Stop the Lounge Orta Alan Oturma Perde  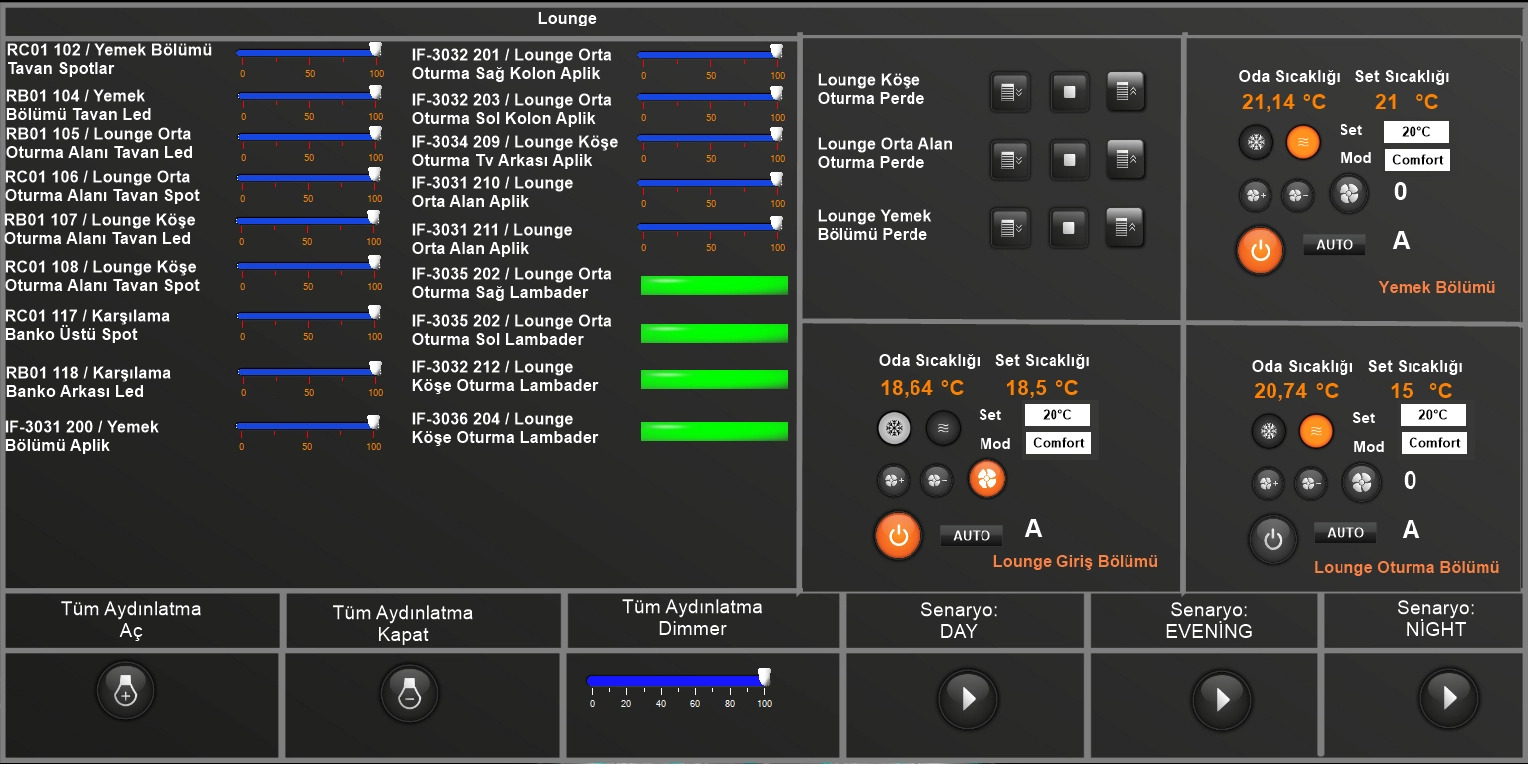(x=1069, y=158)
